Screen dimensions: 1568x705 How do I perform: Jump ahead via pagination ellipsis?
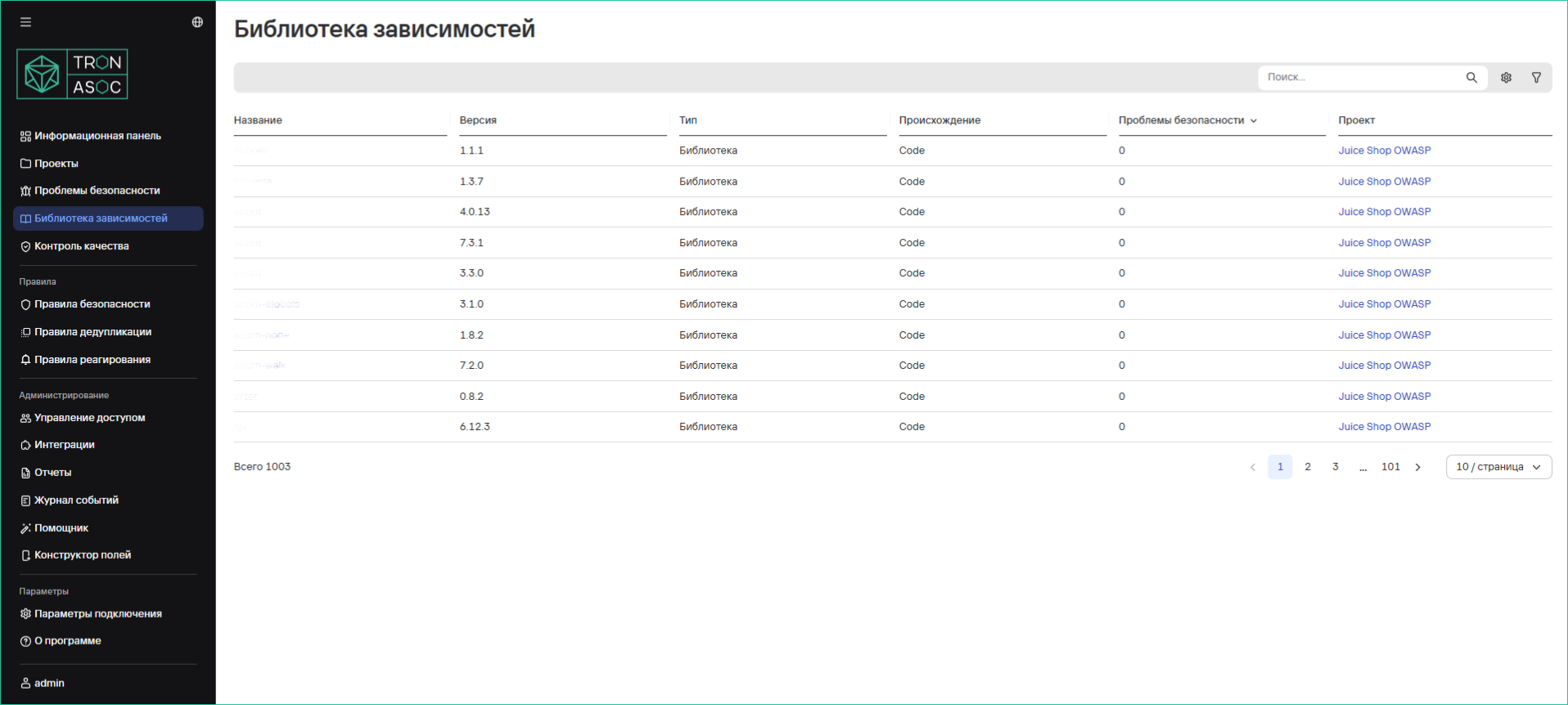(1363, 467)
